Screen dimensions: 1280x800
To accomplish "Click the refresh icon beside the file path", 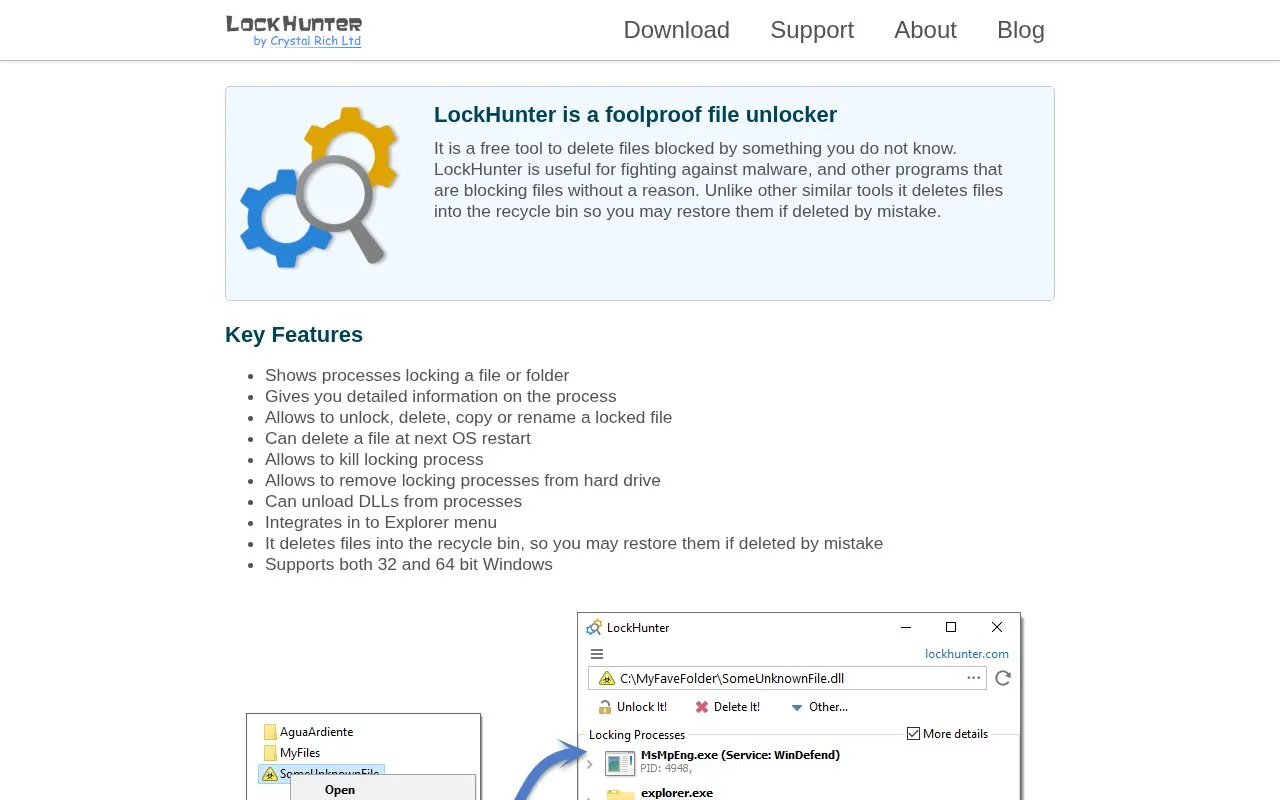I will click(1003, 678).
